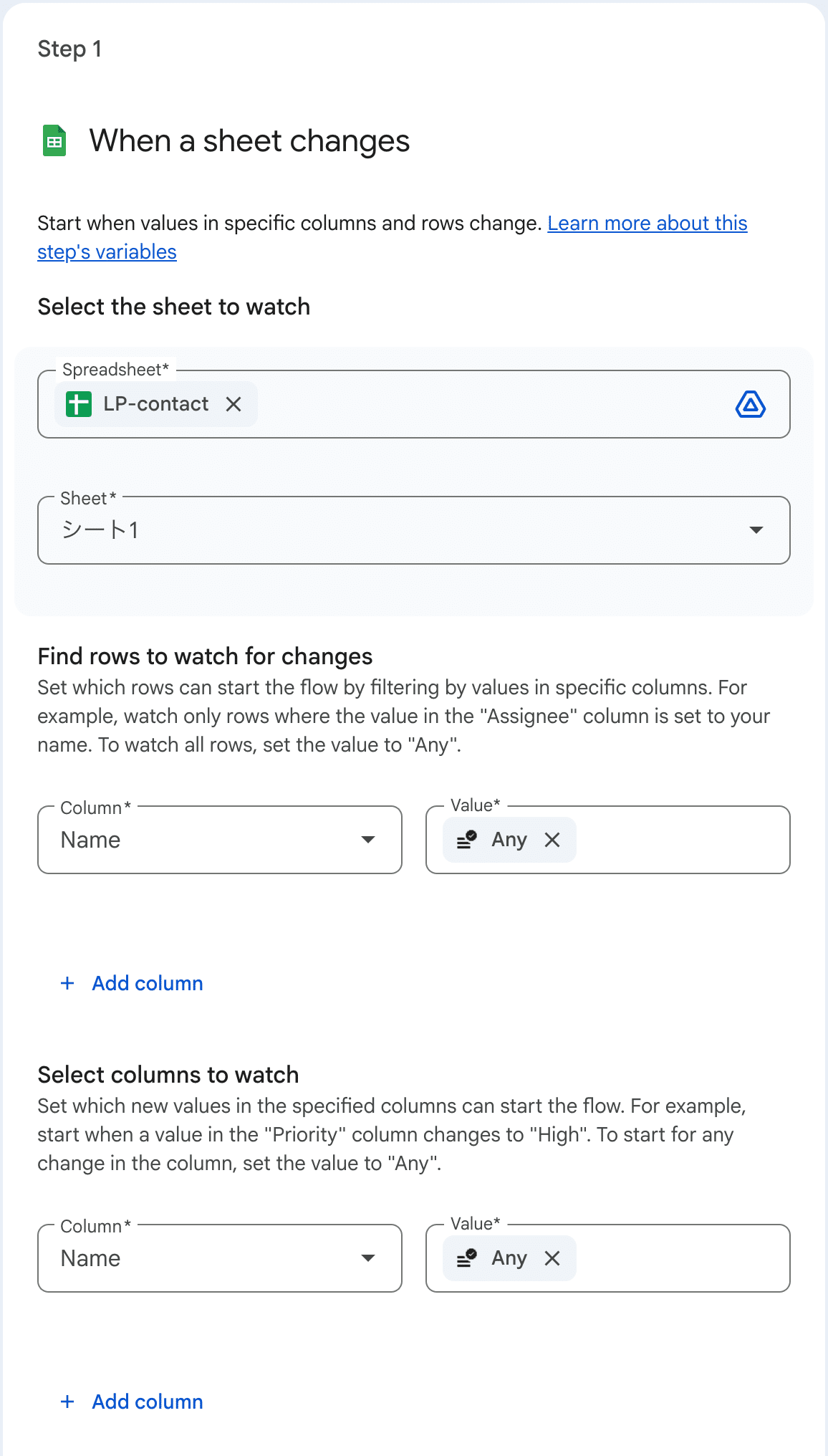Click the Any chip icon in Find rows
Viewport: 828px width, 1456px height.
(467, 839)
